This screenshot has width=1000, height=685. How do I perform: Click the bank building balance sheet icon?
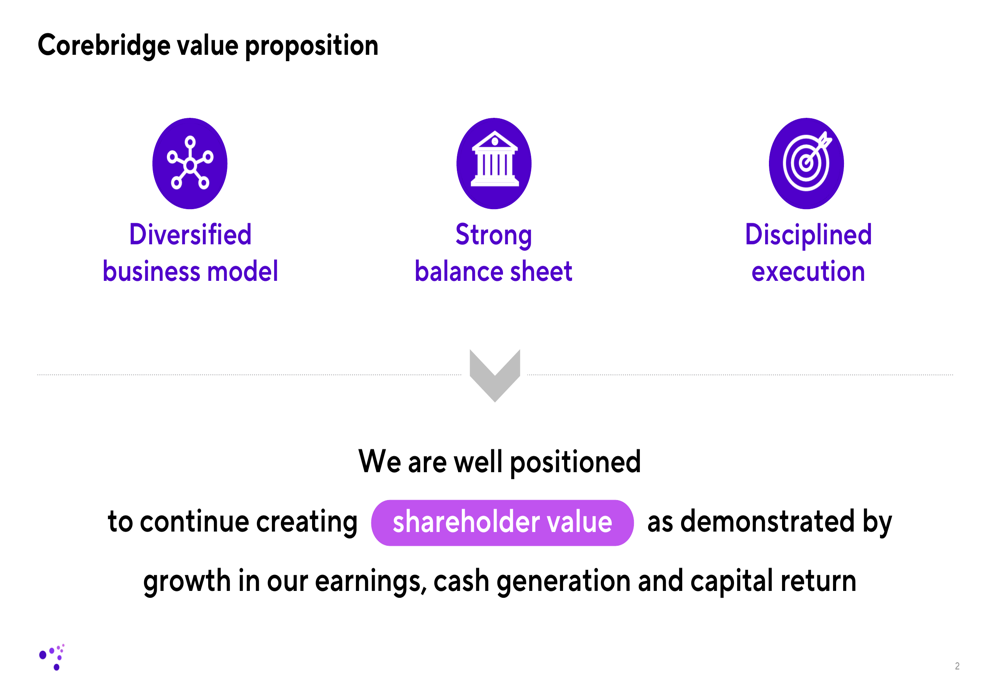tap(494, 163)
